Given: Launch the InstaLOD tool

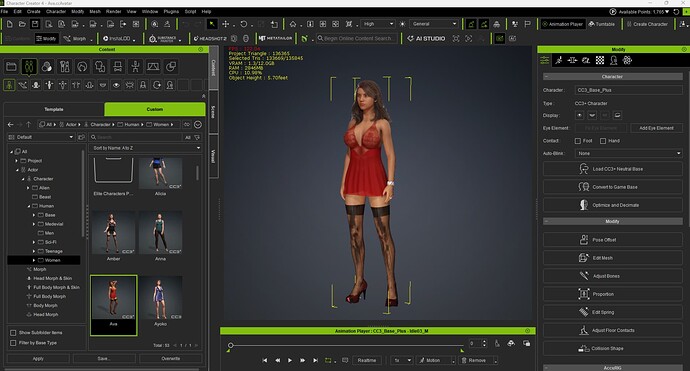Looking at the screenshot, I should (x=117, y=39).
